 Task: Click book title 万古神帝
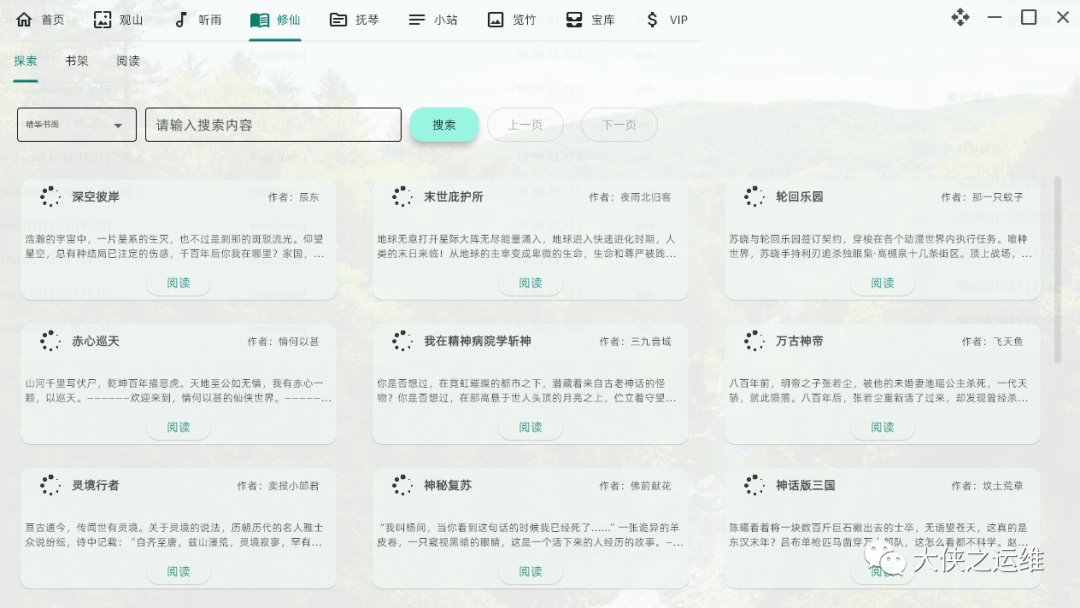click(x=800, y=342)
